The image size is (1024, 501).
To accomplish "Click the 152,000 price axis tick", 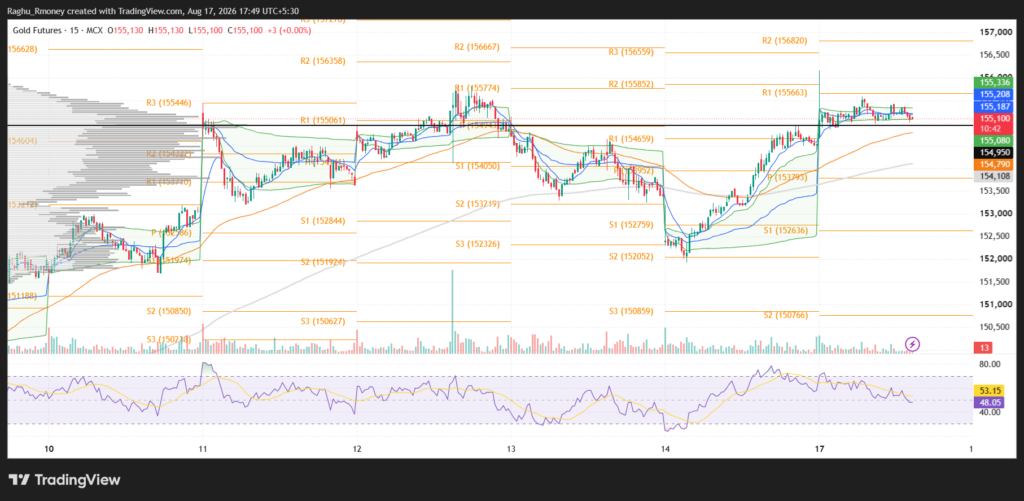I will coord(994,259).
